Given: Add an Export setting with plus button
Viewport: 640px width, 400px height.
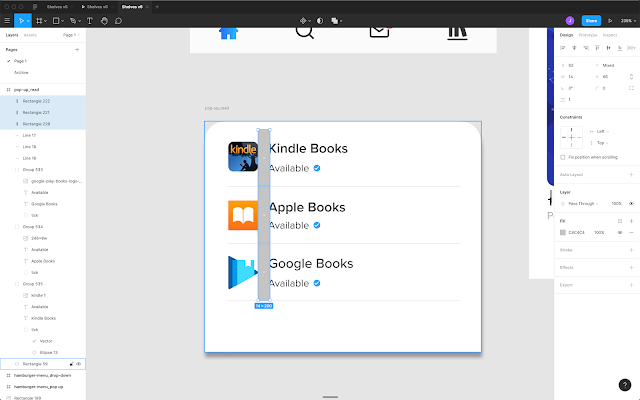Looking at the screenshot, I should pos(631,285).
